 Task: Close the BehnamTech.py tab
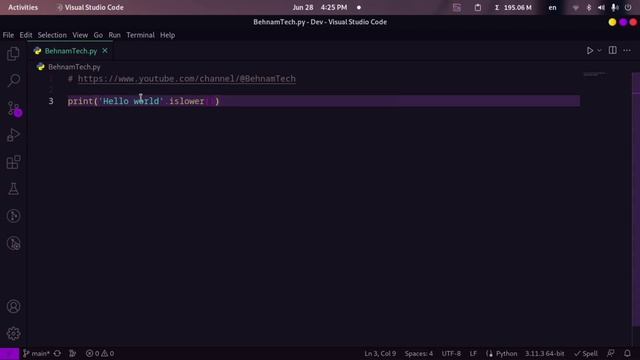pos(105,51)
